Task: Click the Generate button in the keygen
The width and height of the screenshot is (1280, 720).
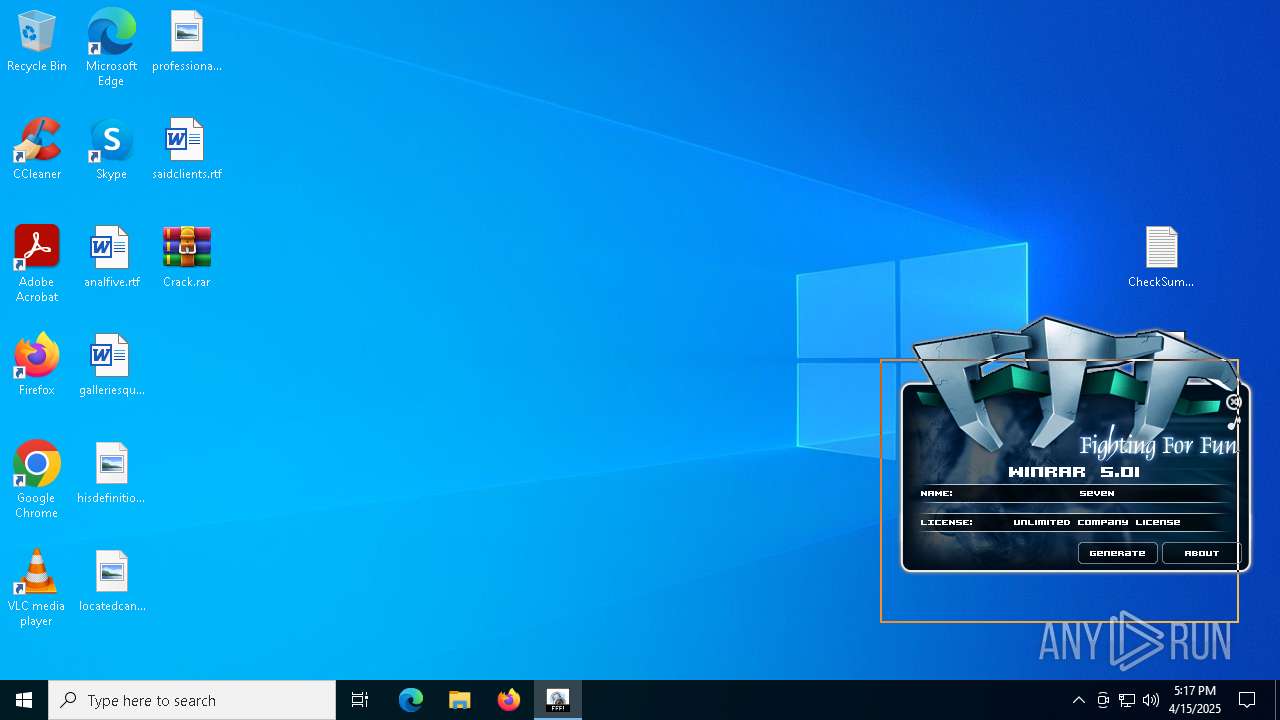Action: tap(1117, 553)
